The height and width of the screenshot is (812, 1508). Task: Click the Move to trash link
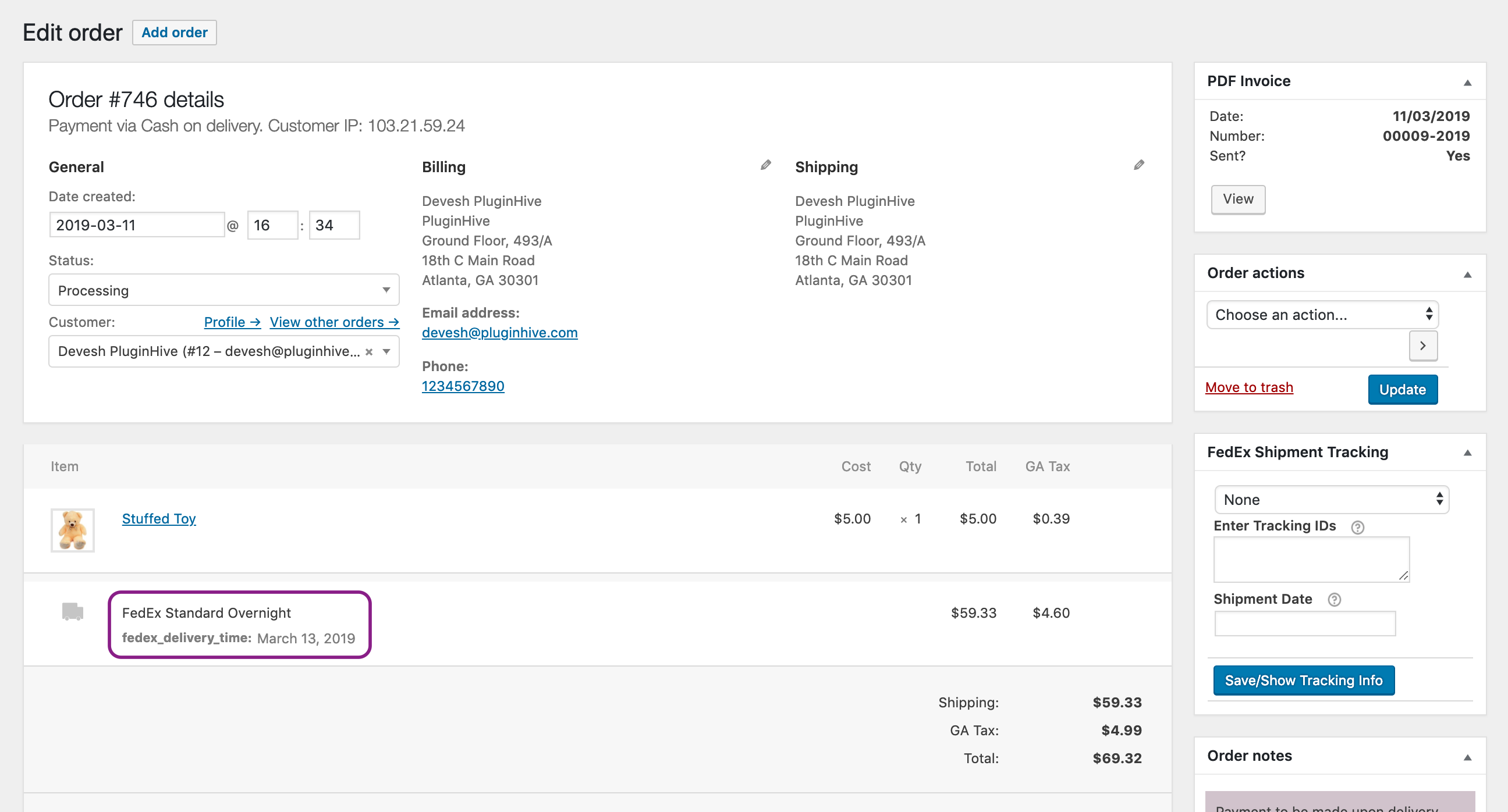pyautogui.click(x=1250, y=387)
